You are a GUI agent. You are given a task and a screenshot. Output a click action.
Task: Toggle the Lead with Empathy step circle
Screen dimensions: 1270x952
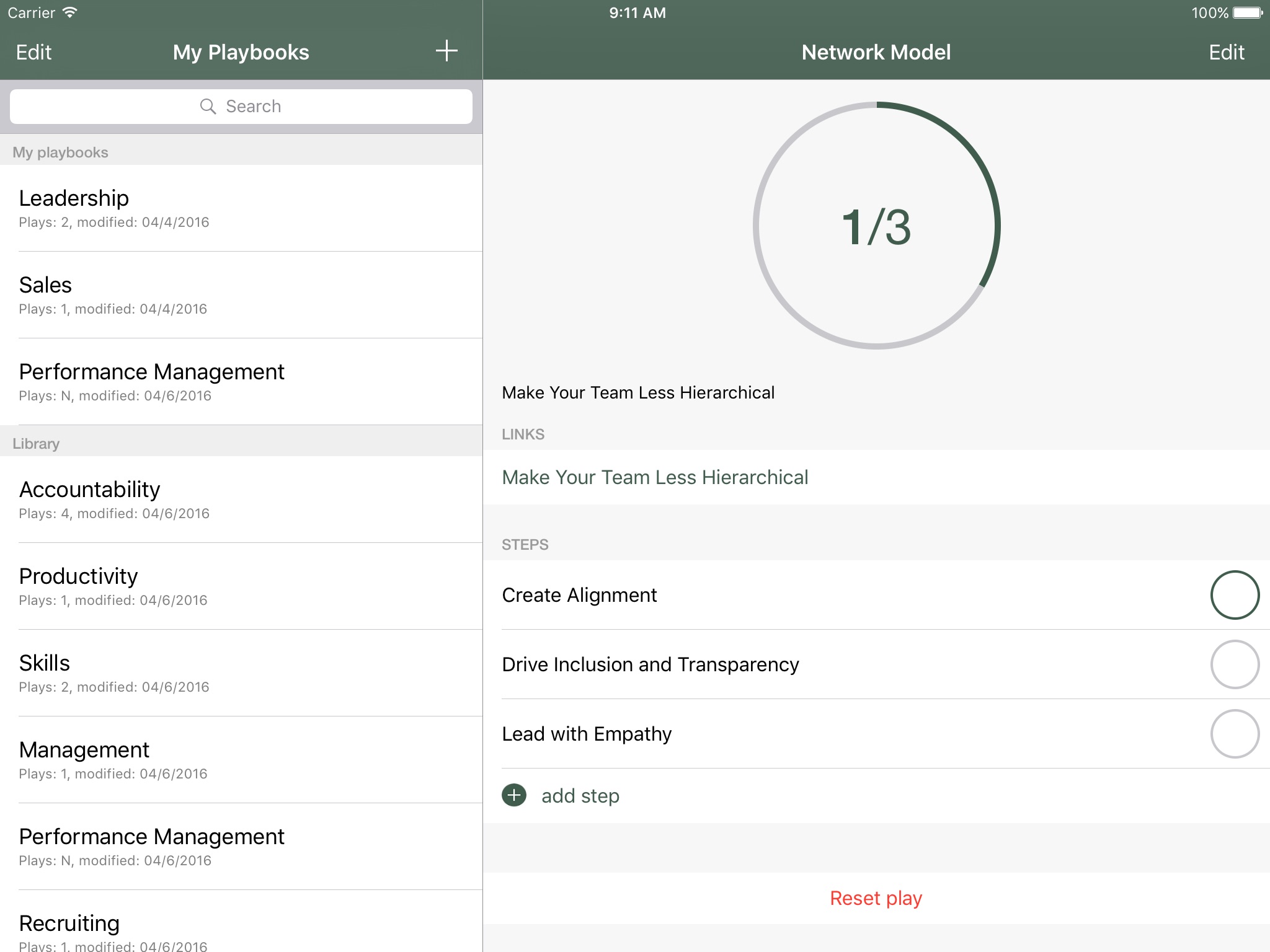tap(1234, 734)
